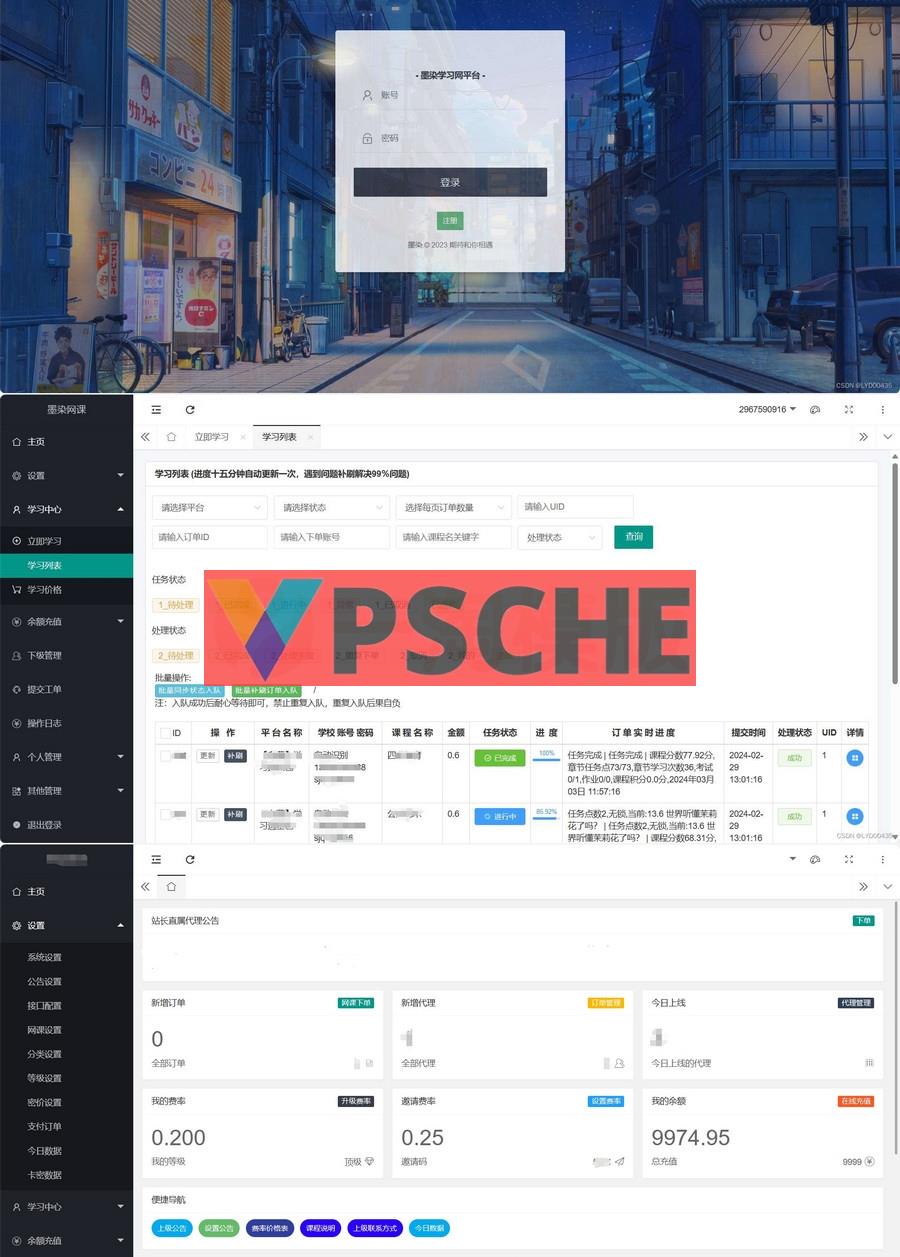Close the 学习列表 tab with its x
Screen dimensions: 900x1257
[310, 438]
